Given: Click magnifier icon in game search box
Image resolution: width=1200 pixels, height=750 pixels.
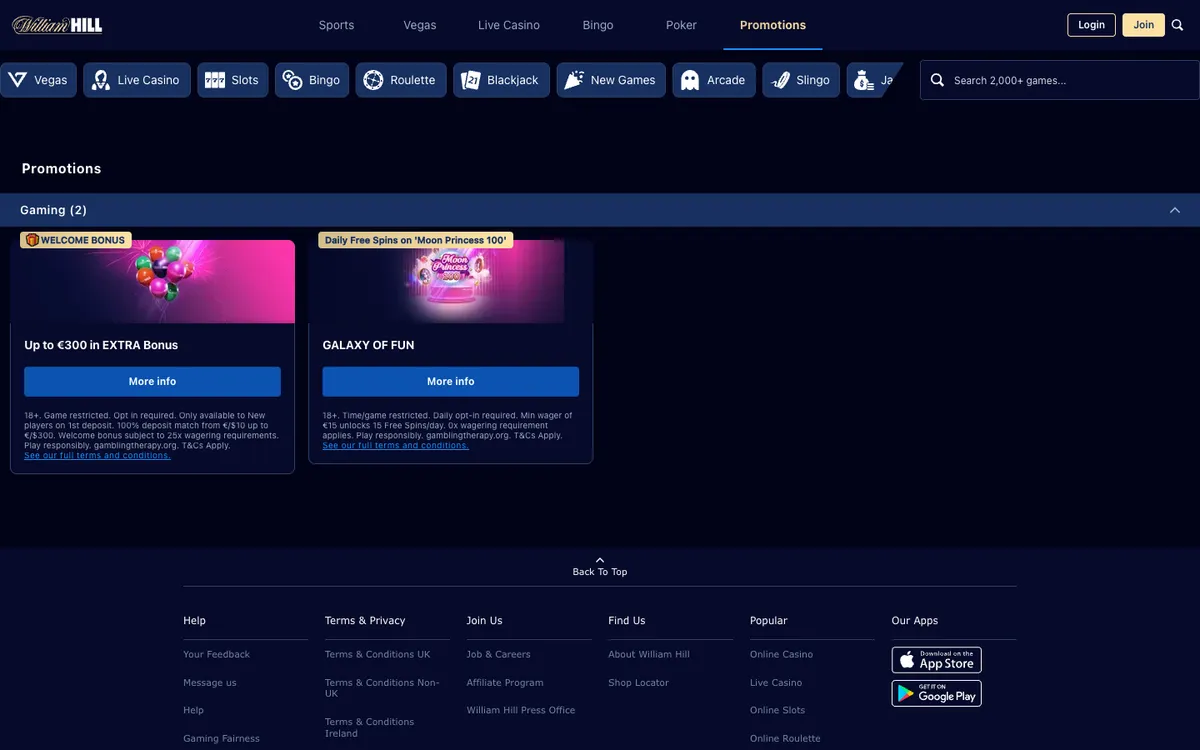Looking at the screenshot, I should click(x=937, y=80).
